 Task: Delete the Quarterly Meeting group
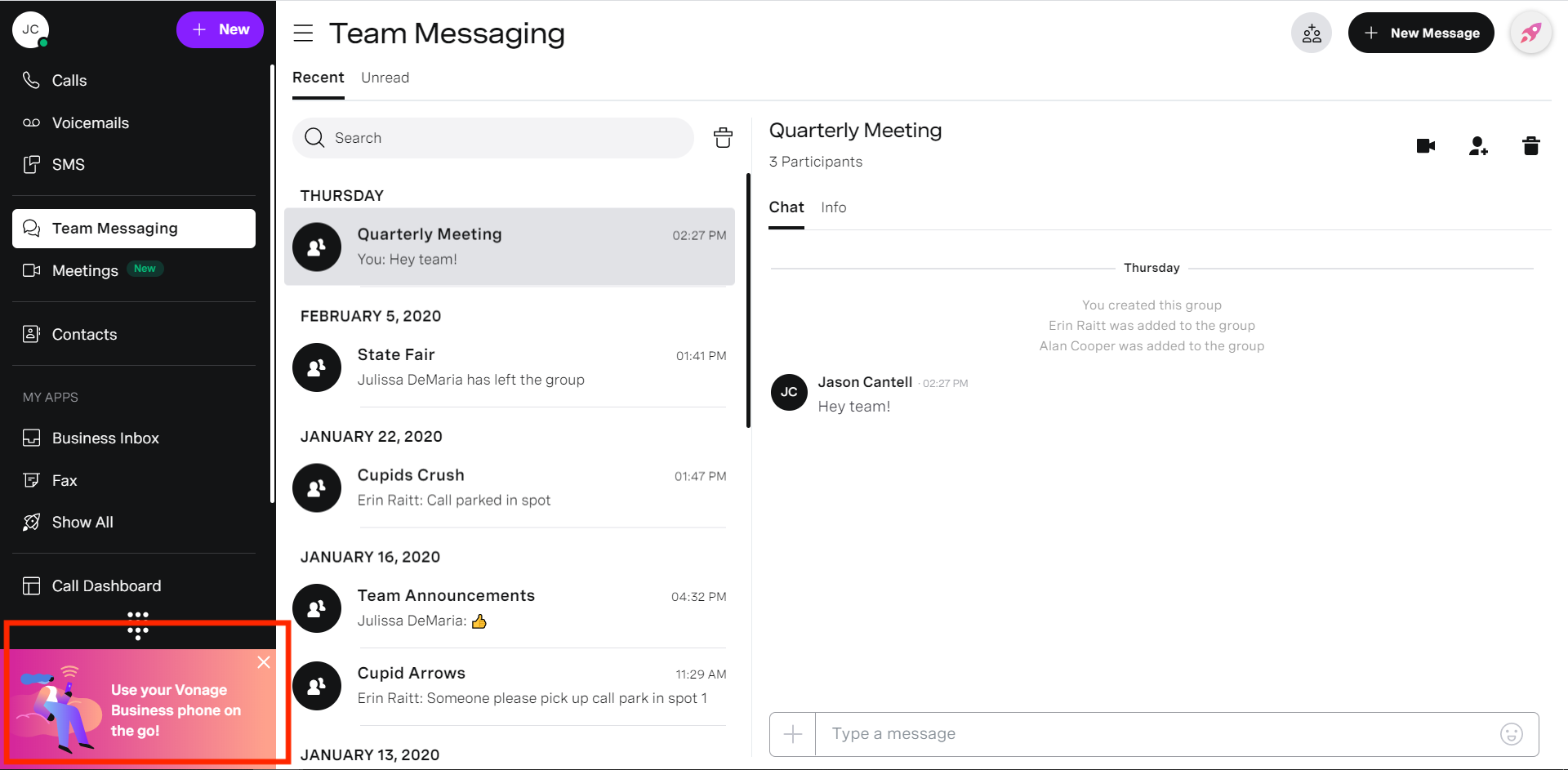(x=1530, y=146)
